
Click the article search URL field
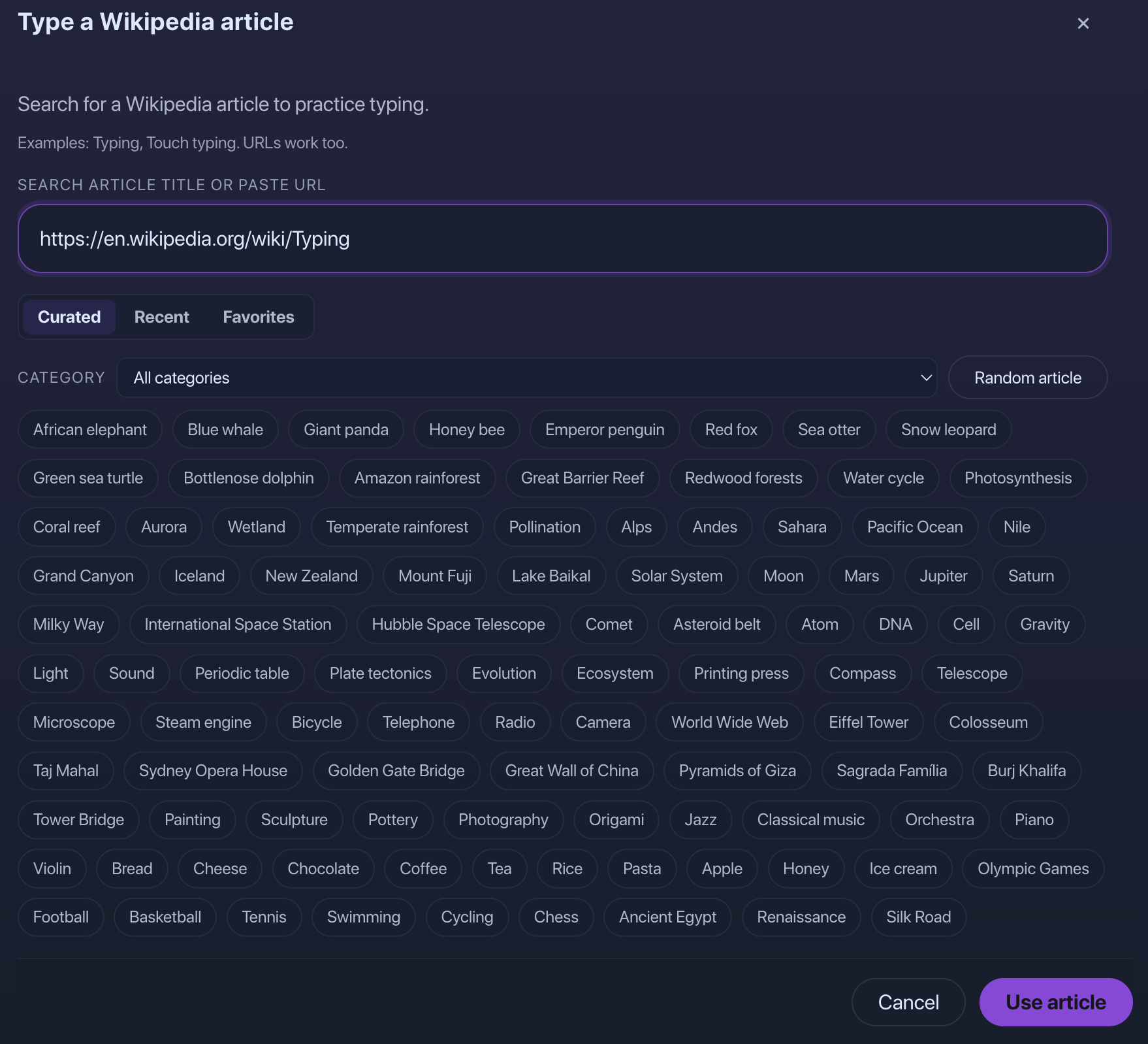pyautogui.click(x=563, y=238)
